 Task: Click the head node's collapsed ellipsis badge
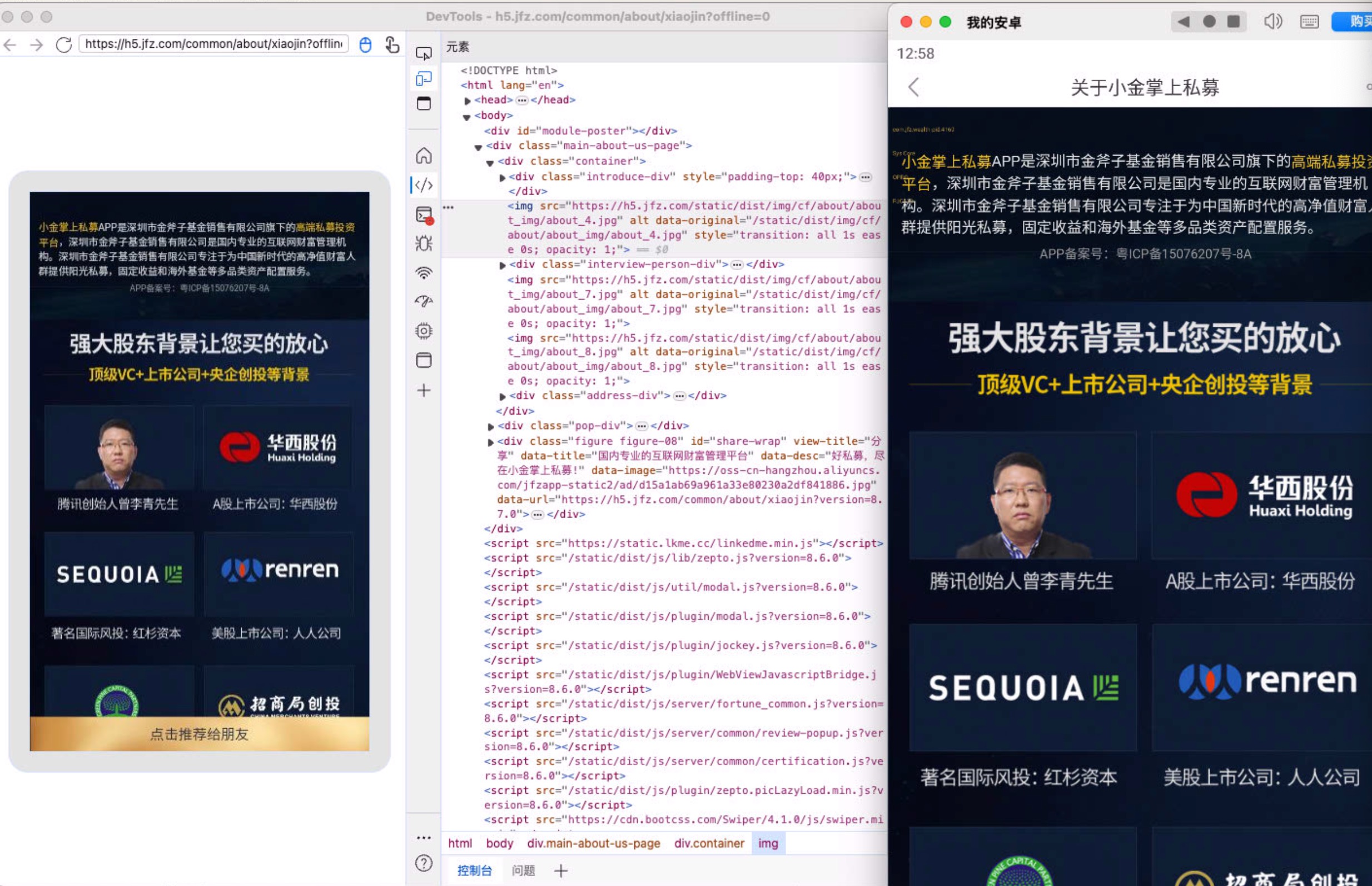tap(522, 101)
